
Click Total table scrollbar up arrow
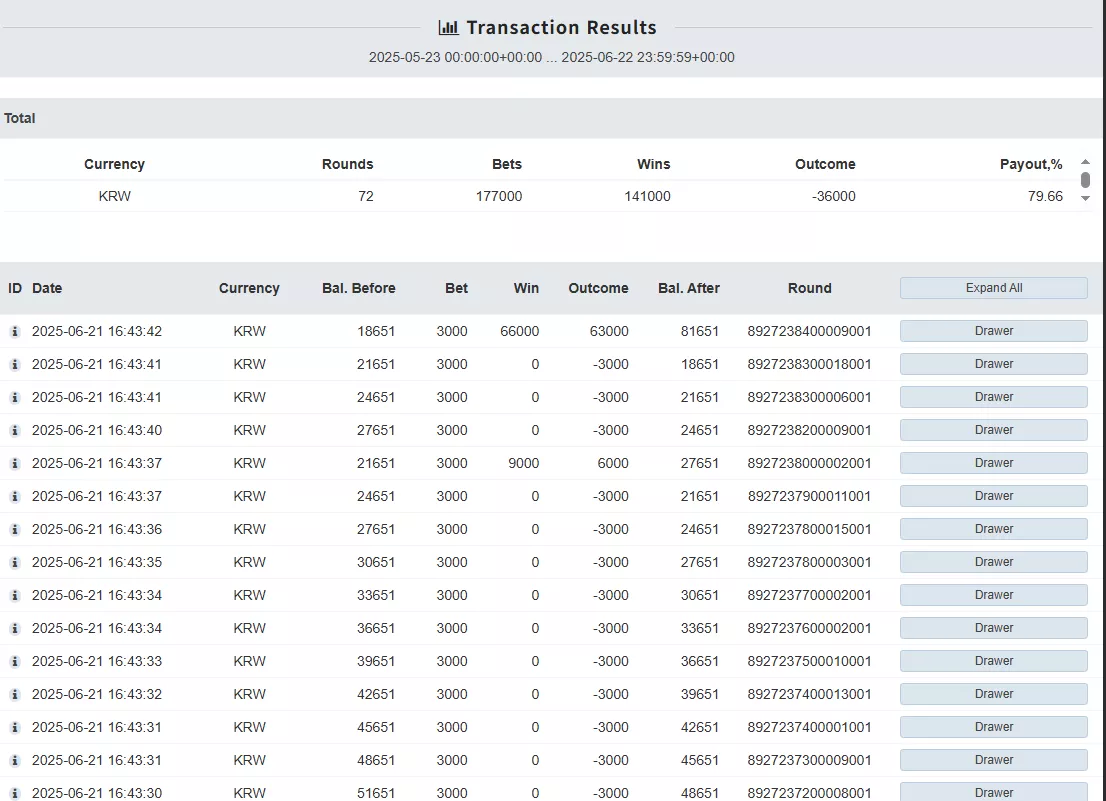coord(1086,162)
